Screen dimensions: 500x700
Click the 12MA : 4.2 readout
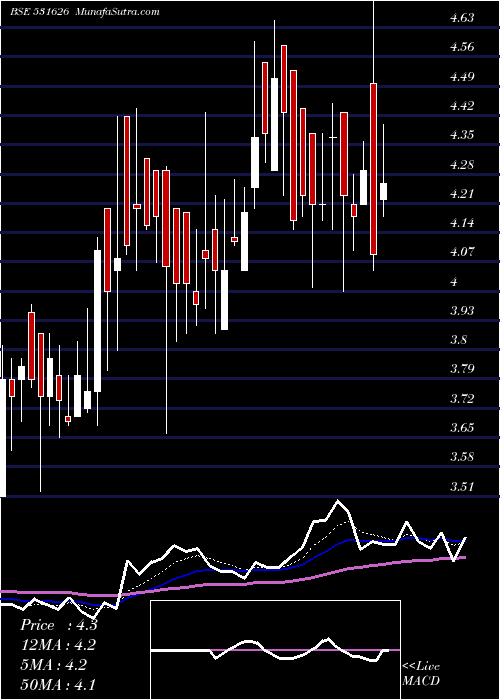(58, 645)
